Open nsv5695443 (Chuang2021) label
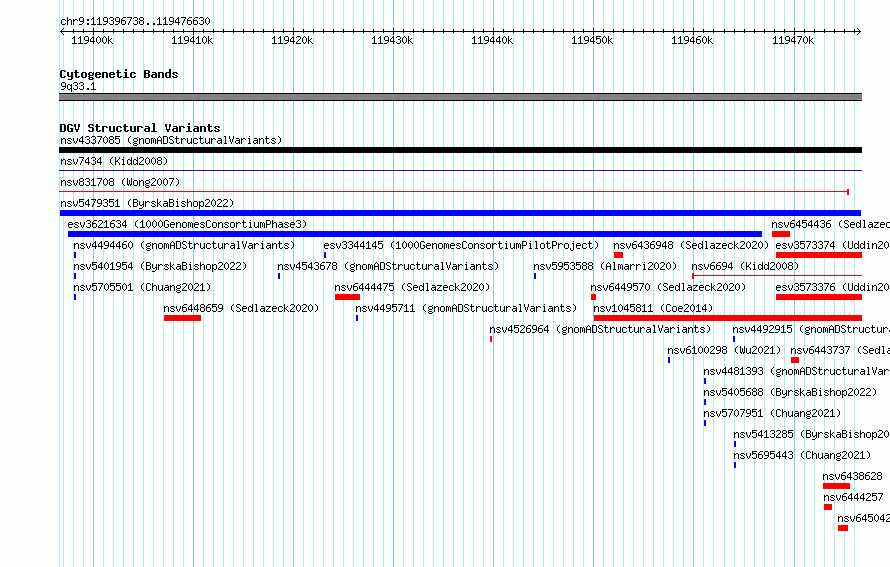The height and width of the screenshot is (567, 890). click(802, 455)
